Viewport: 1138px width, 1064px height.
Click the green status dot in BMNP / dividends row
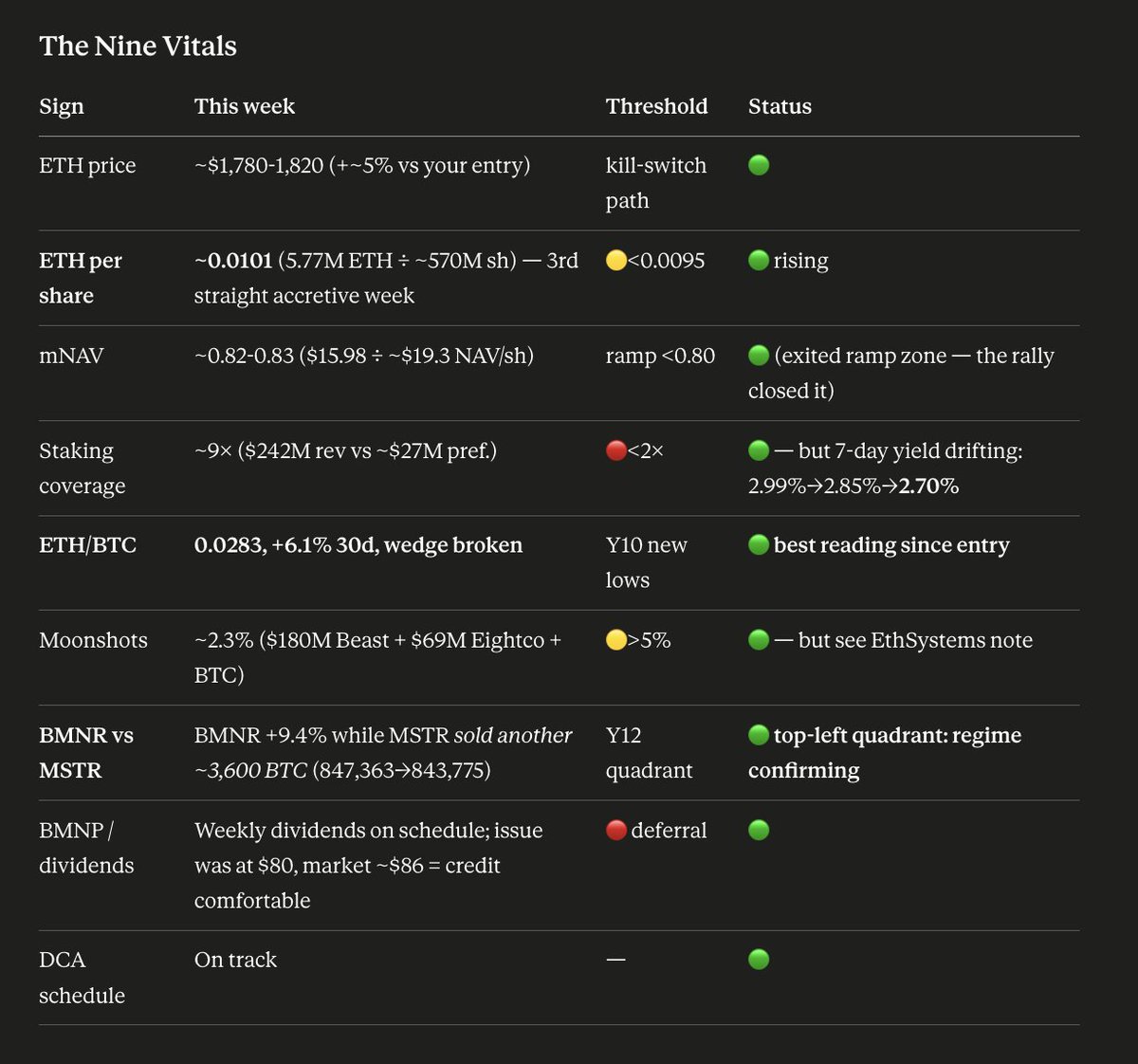click(759, 830)
